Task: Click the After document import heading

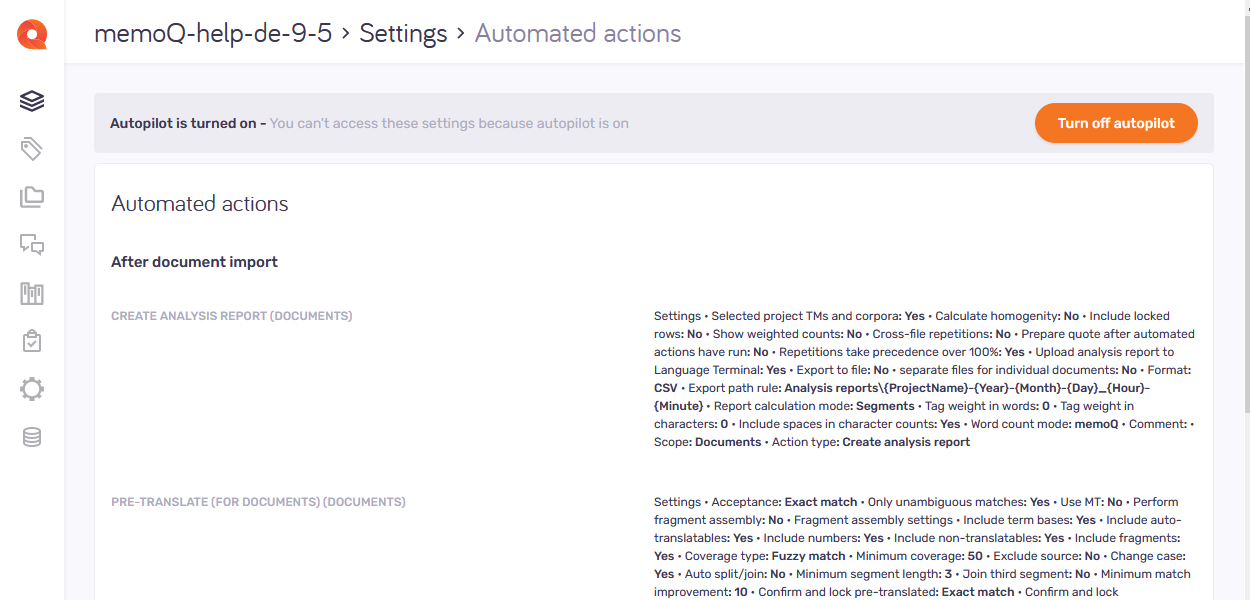Action: (x=194, y=262)
